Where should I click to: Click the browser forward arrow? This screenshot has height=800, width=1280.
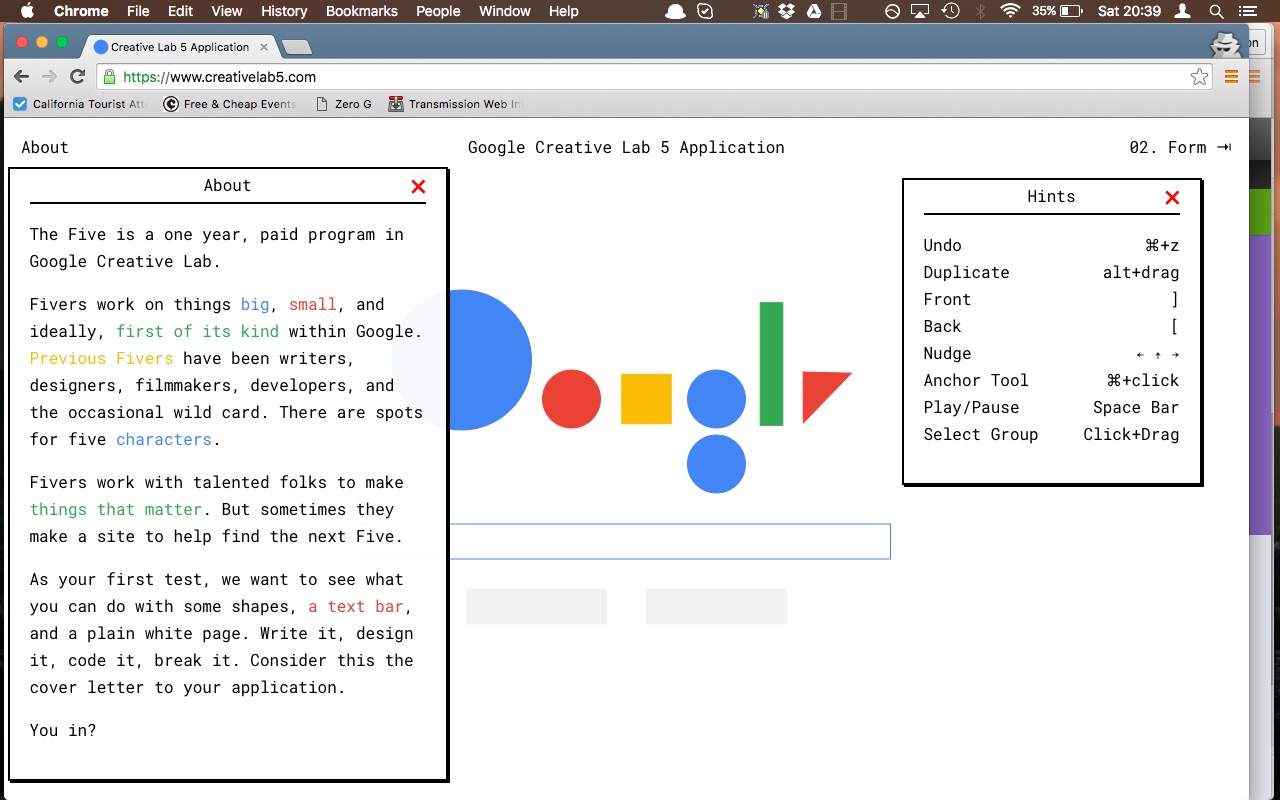[x=49, y=77]
